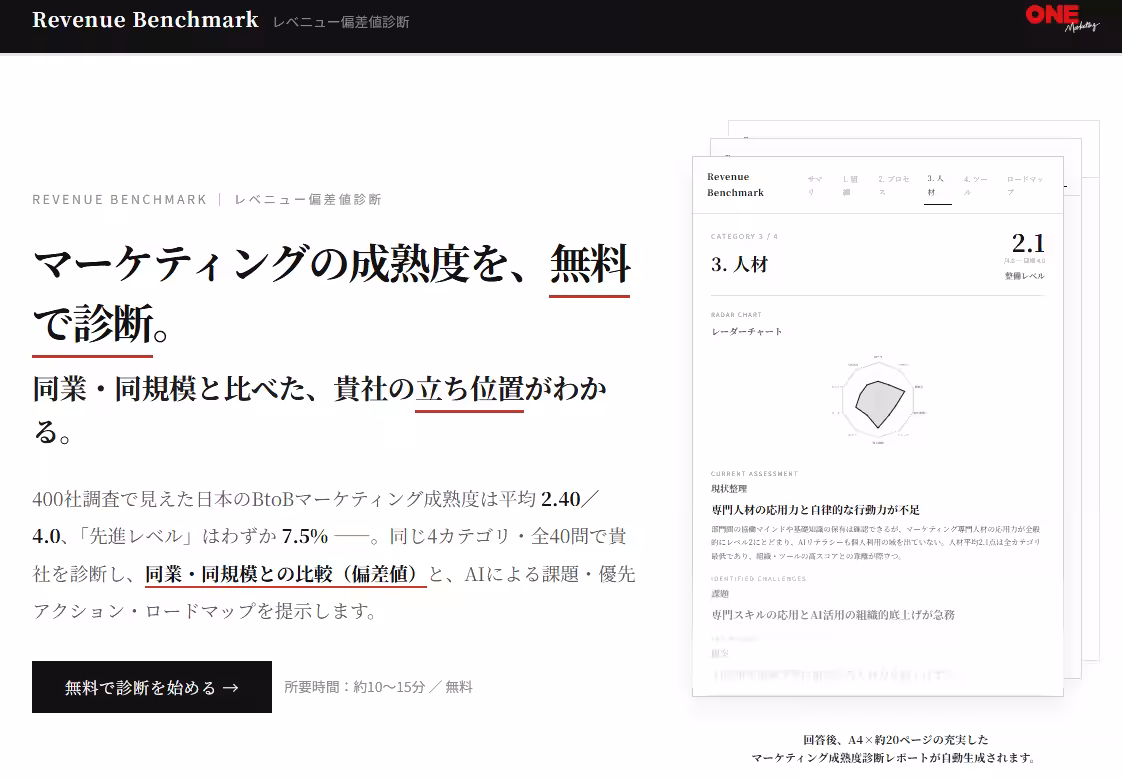Select the 3.人材 tab in report preview
Image resolution: width=1122 pixels, height=780 pixels.
pos(937,185)
